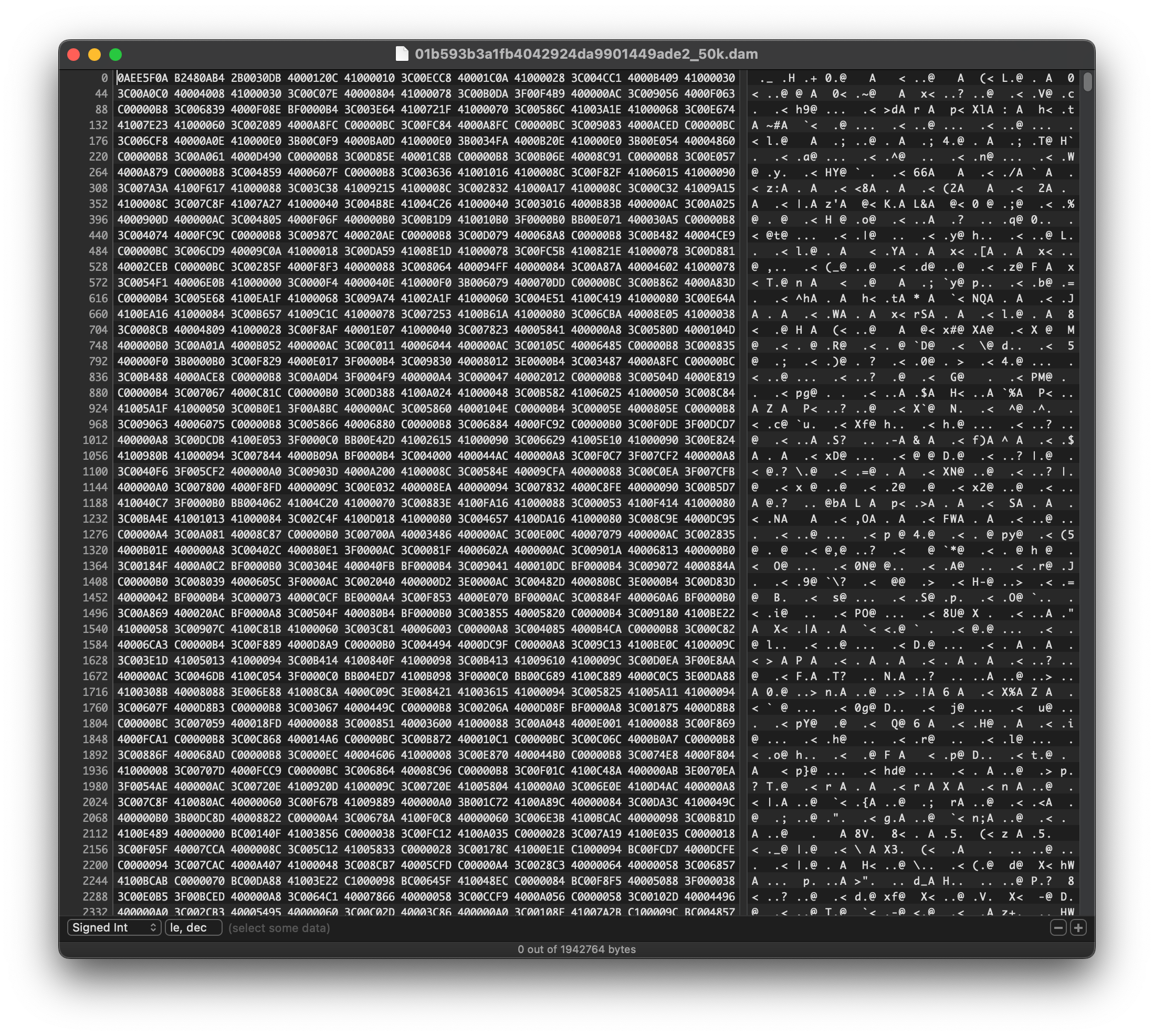The height and width of the screenshot is (1036, 1154).
Task: Click the plus button to add data inspector row
Action: 1078,928
